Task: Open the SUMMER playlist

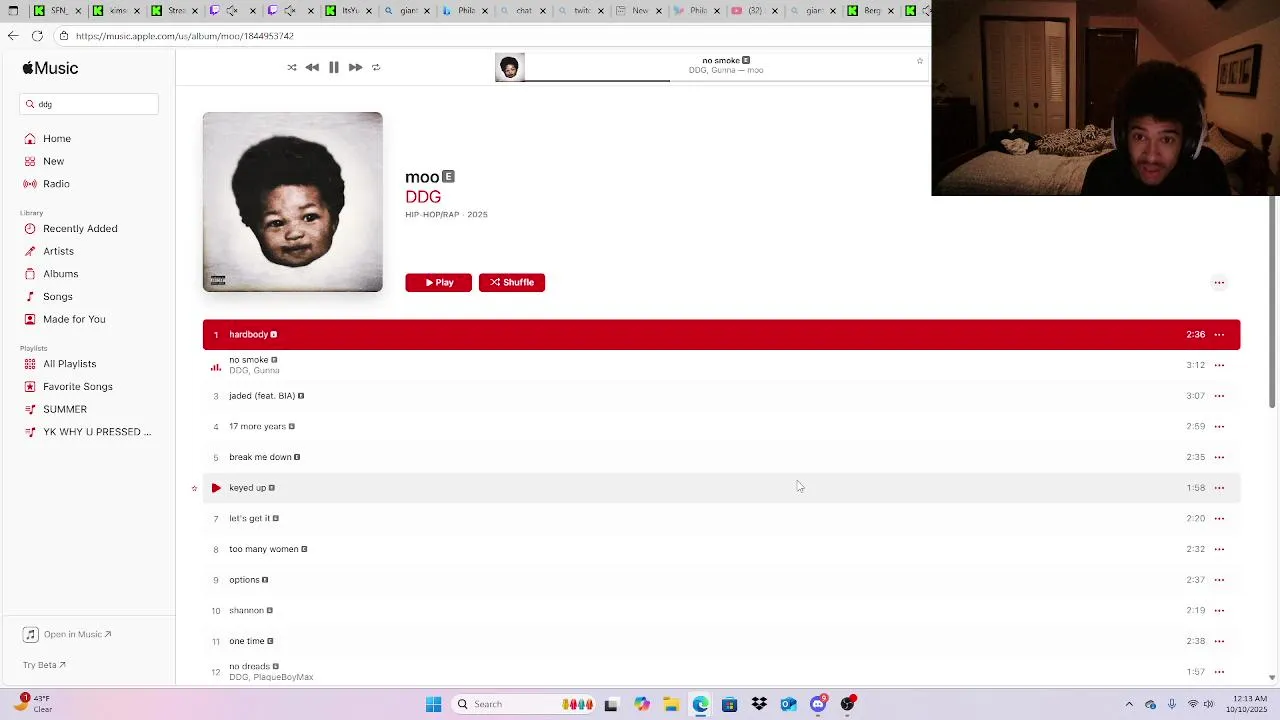Action: (x=64, y=409)
